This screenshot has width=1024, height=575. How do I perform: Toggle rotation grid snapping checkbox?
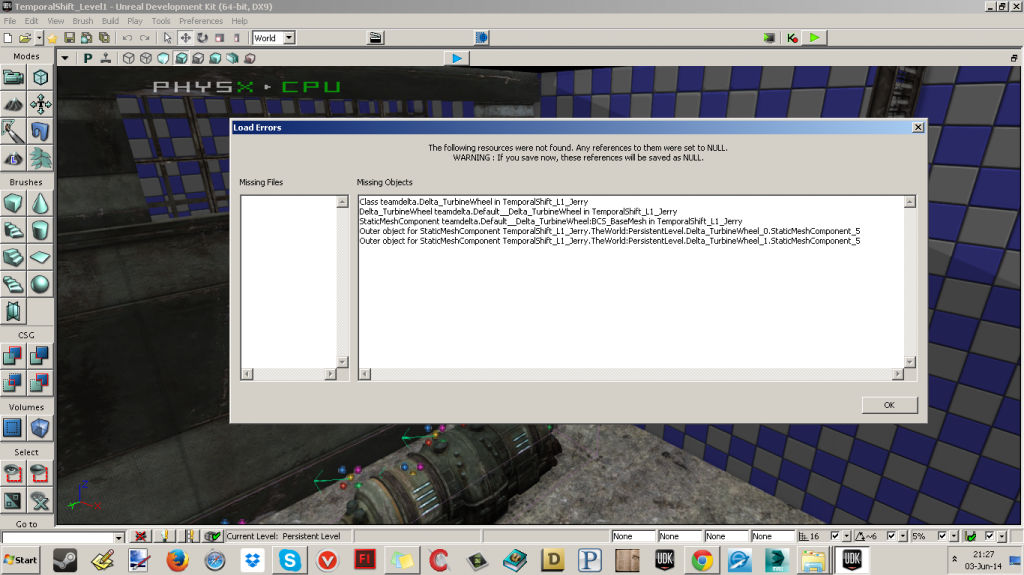click(x=891, y=536)
